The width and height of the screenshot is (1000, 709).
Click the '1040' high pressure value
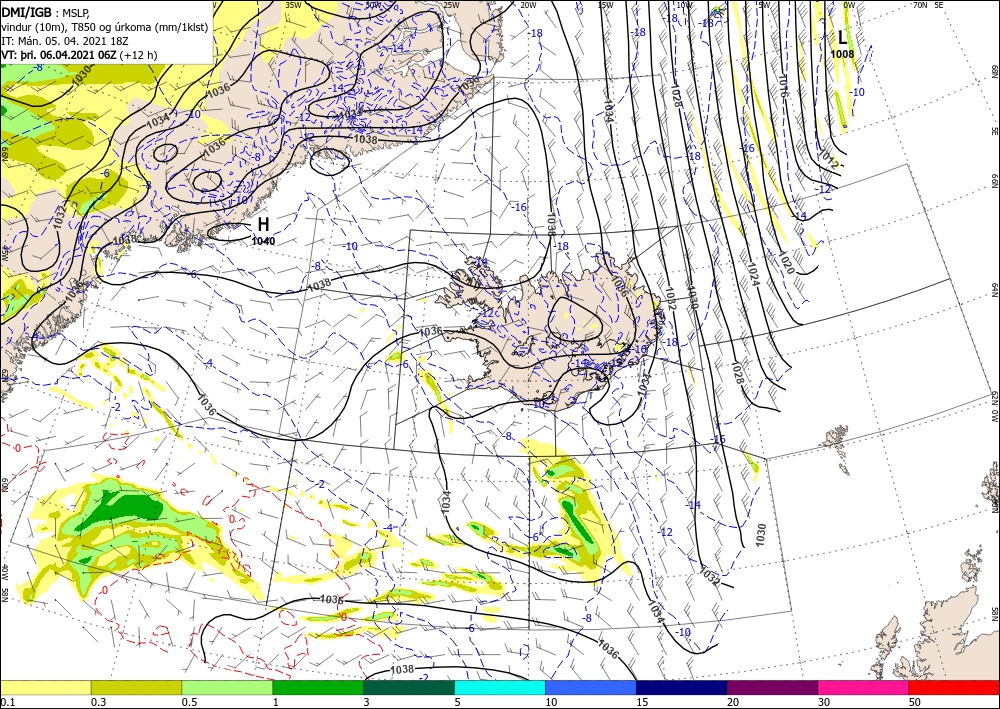[263, 241]
